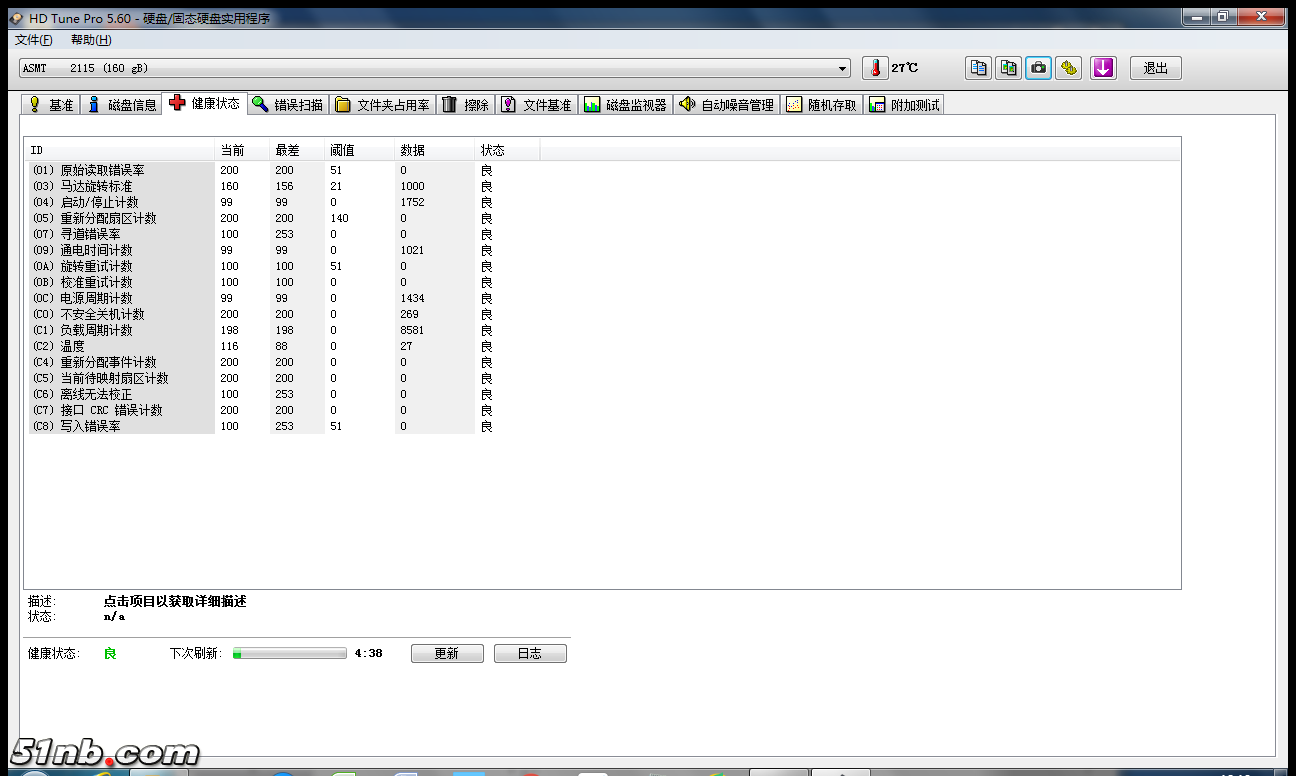Image resolution: width=1296 pixels, height=776 pixels.
Task: Click the green copy screenshot icon
Action: 1009,68
